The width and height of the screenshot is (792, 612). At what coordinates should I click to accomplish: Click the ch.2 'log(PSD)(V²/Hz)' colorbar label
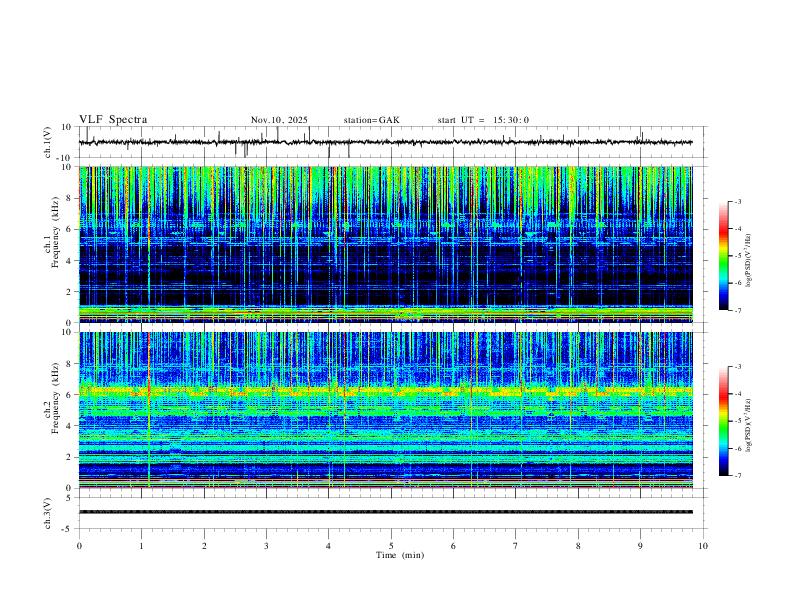pyautogui.click(x=749, y=426)
